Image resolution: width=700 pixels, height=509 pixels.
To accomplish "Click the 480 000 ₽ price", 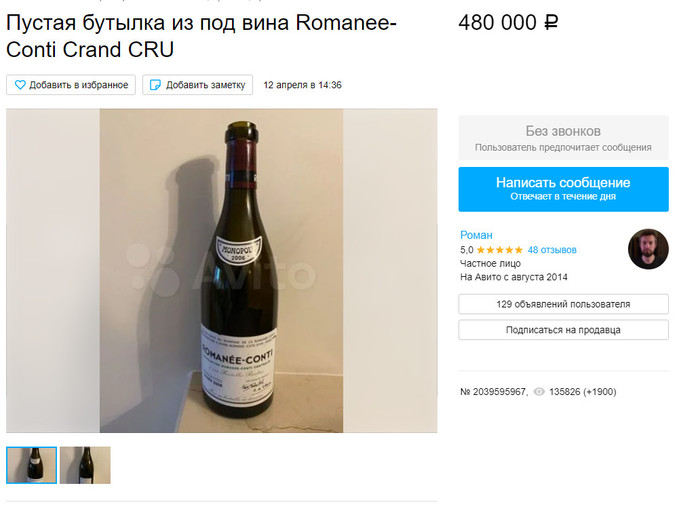I will [508, 23].
